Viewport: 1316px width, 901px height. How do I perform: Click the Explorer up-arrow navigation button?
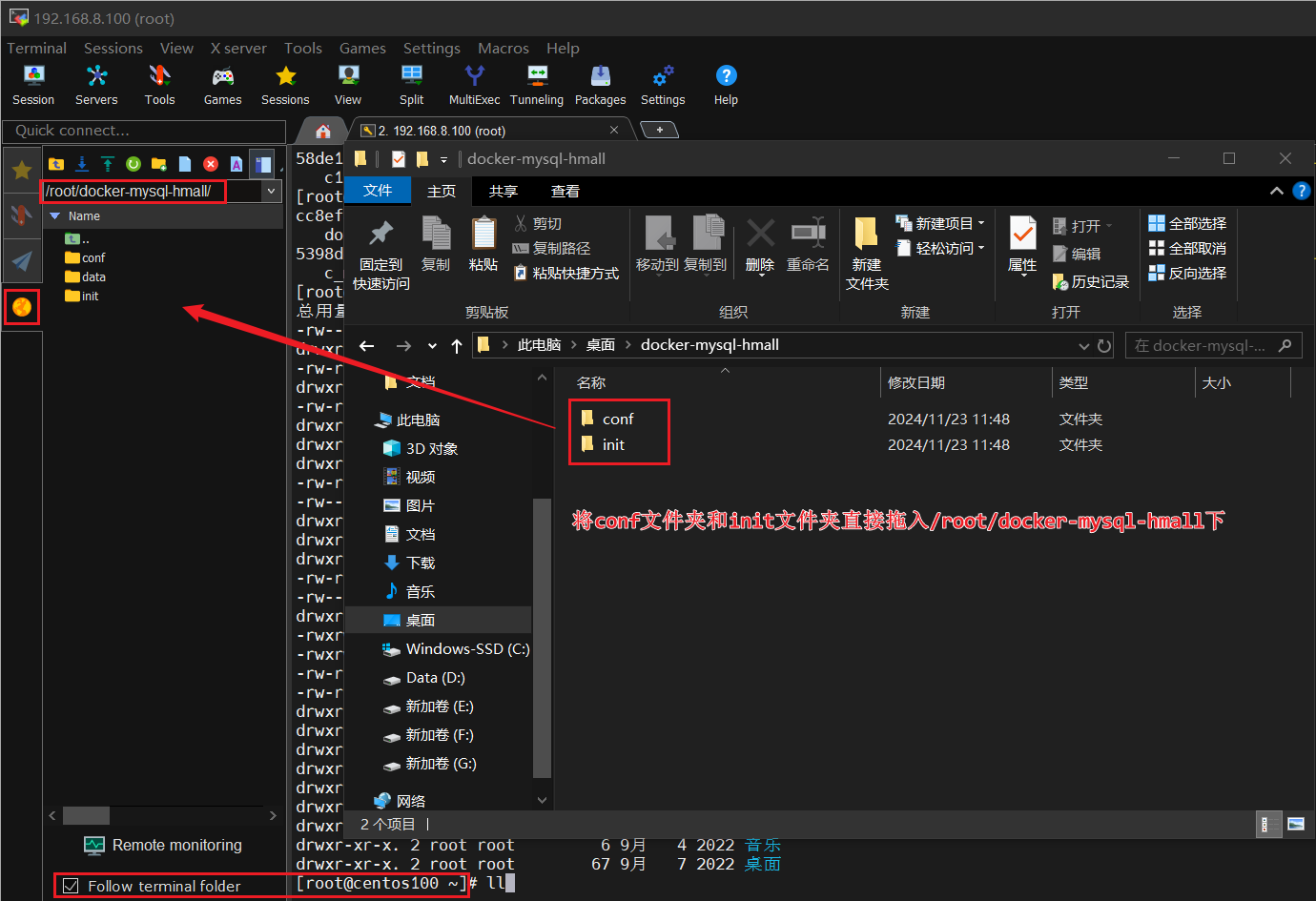pos(457,346)
